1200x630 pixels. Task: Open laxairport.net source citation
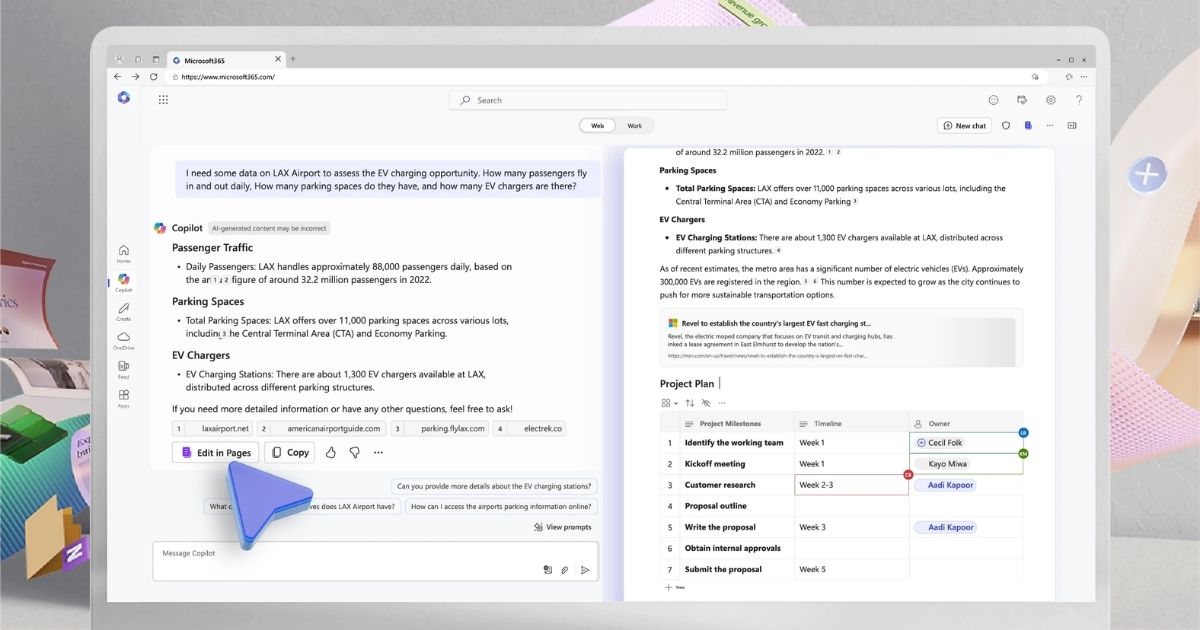213,428
